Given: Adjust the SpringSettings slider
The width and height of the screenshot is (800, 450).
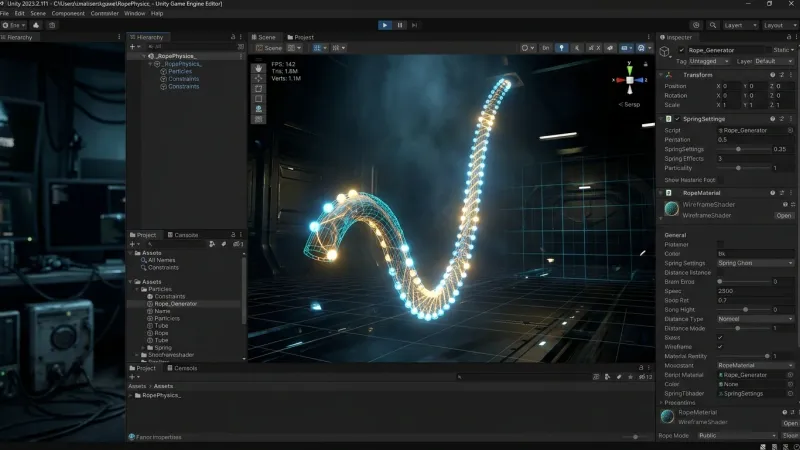Looking at the screenshot, I should [744, 149].
